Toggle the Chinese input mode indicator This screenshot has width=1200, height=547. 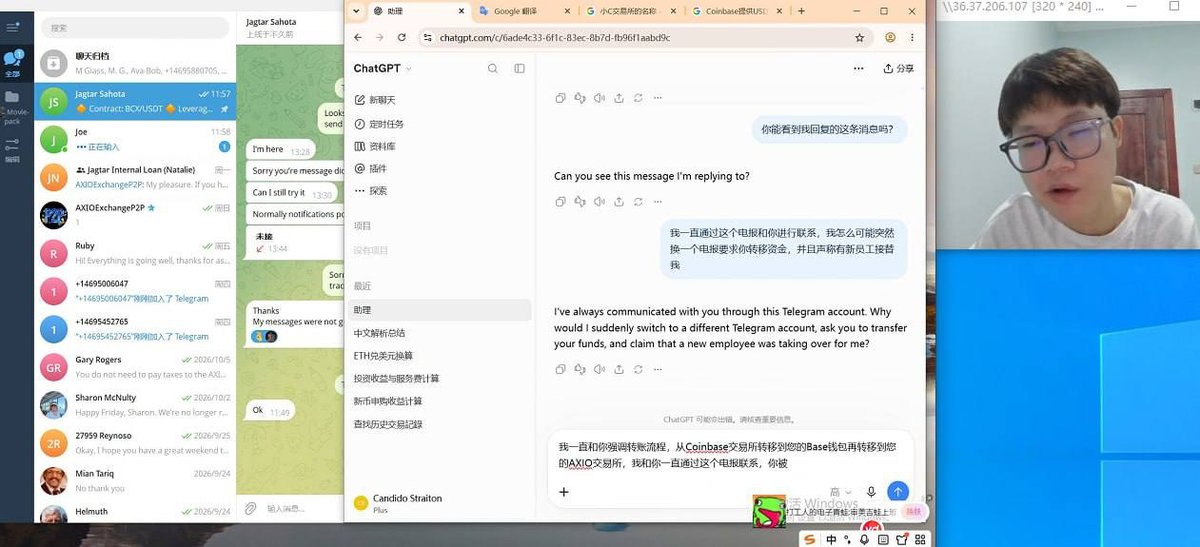(830, 540)
